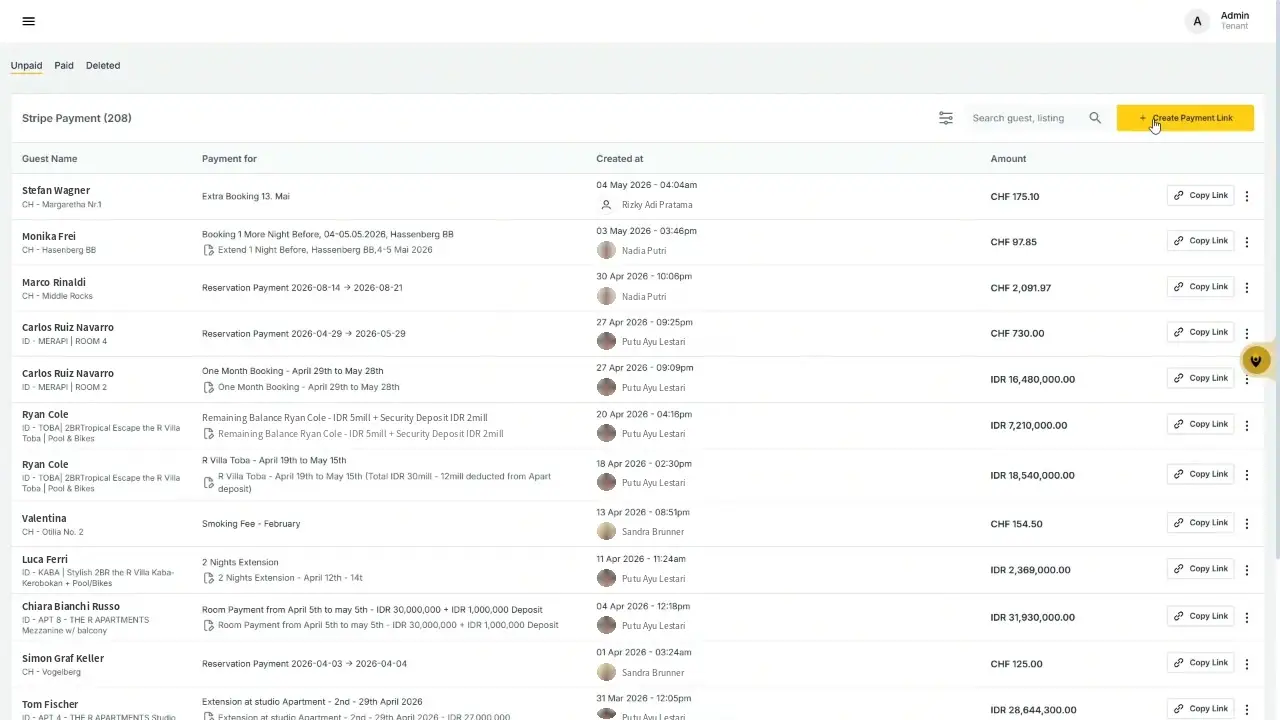Copy link for Luca Ferri payment
This screenshot has width=1280, height=720.
[1200, 569]
